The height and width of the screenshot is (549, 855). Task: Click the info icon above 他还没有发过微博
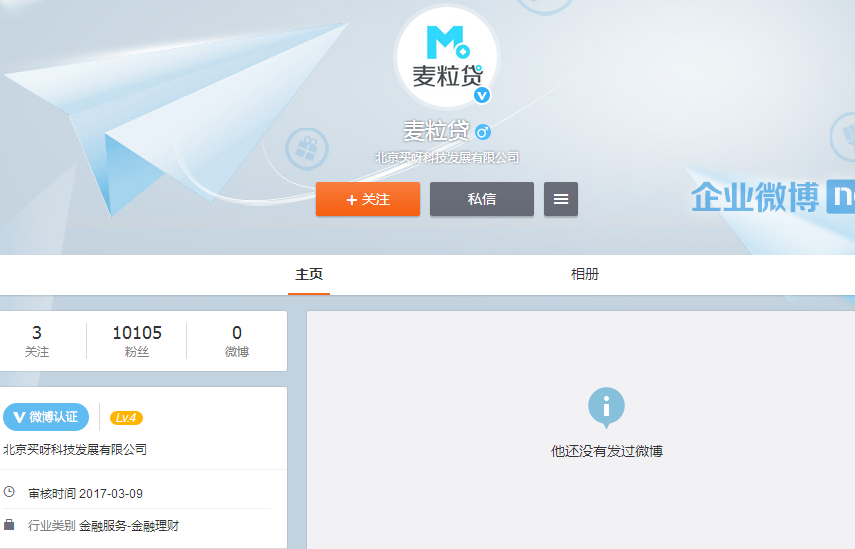pos(606,407)
